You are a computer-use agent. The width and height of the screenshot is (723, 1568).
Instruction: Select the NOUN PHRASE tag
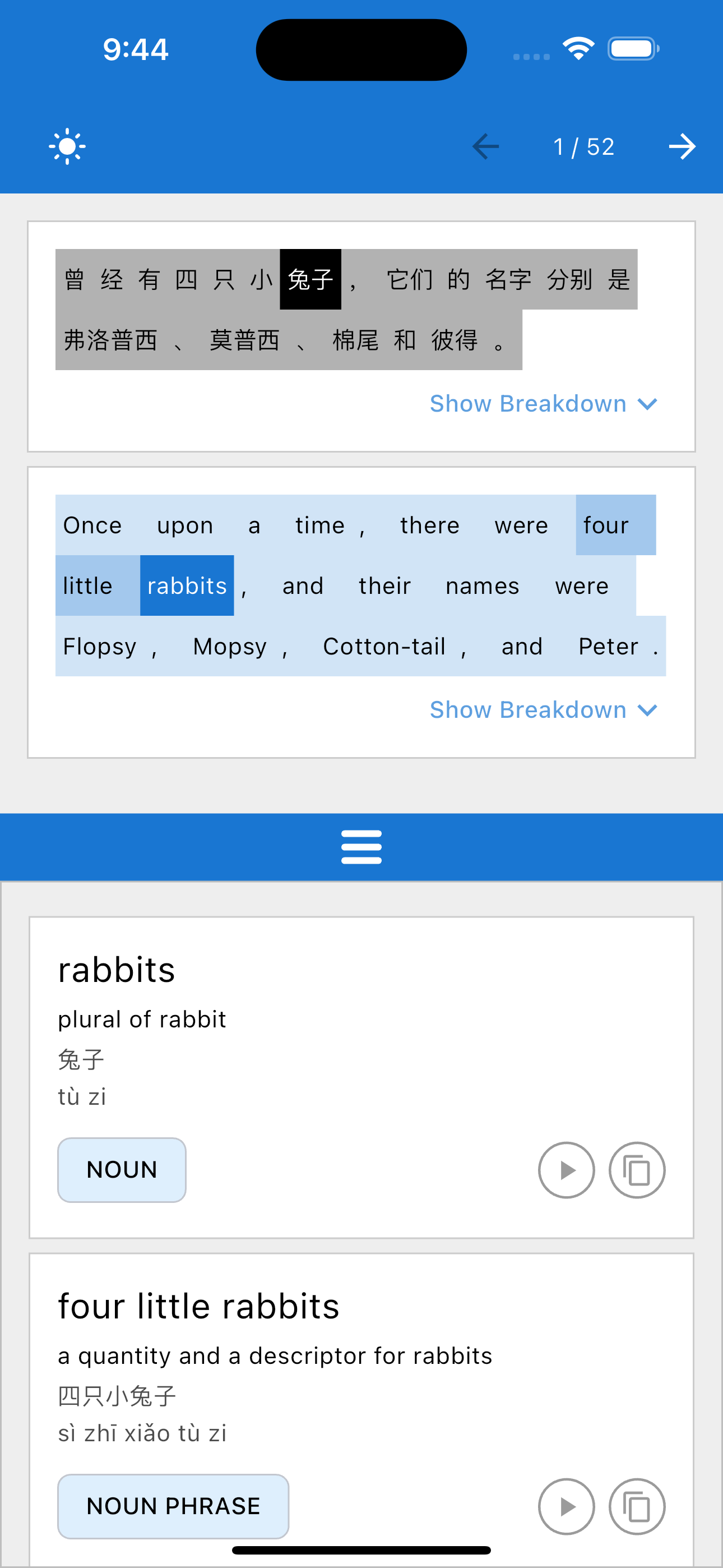point(173,1506)
